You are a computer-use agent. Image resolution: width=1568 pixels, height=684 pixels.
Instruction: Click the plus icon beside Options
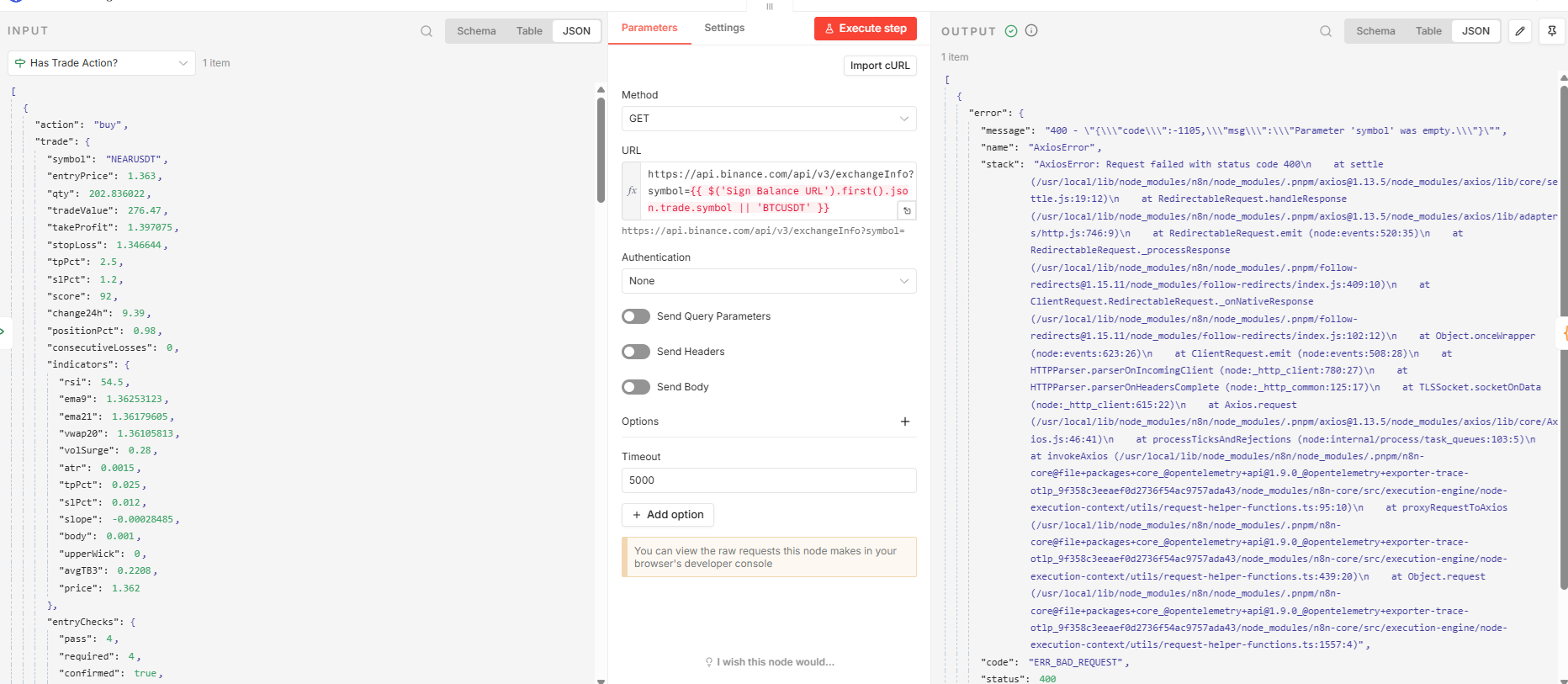pos(905,422)
